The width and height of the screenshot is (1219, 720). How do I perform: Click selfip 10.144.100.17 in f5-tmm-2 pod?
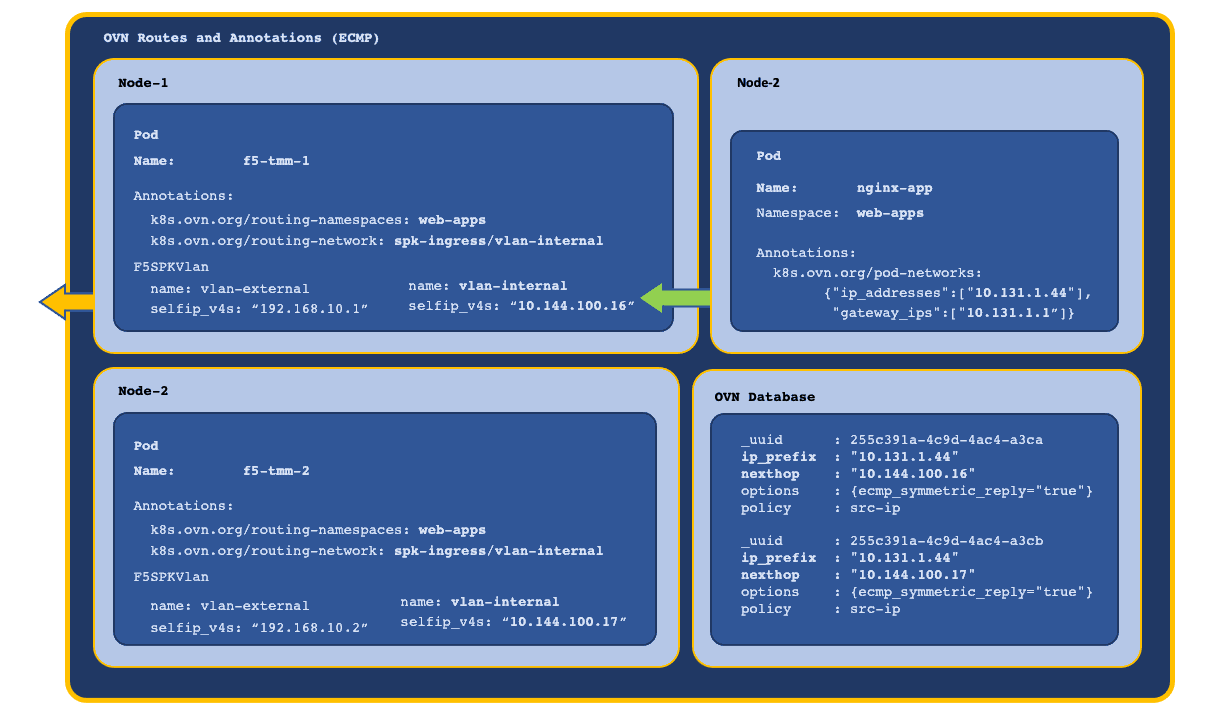564,622
